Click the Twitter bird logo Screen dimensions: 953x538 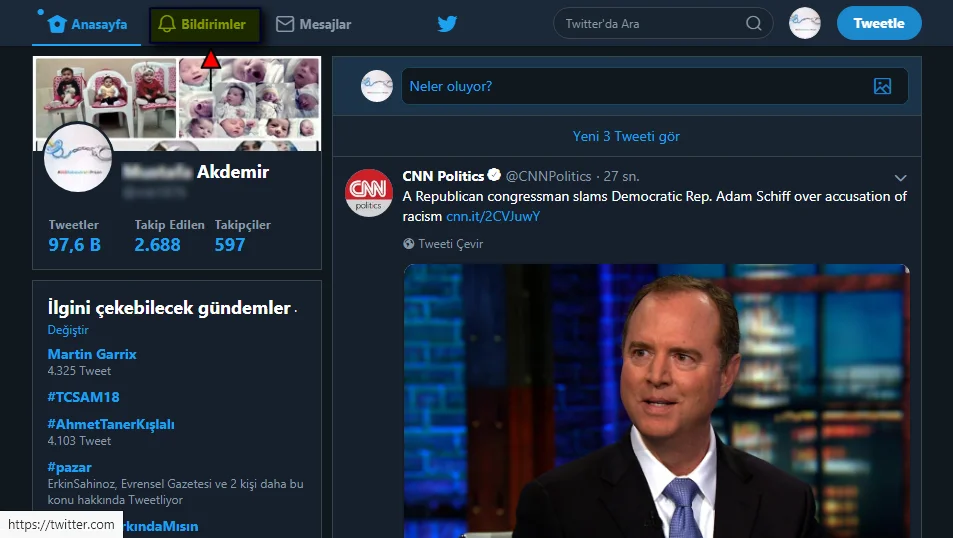tap(447, 24)
